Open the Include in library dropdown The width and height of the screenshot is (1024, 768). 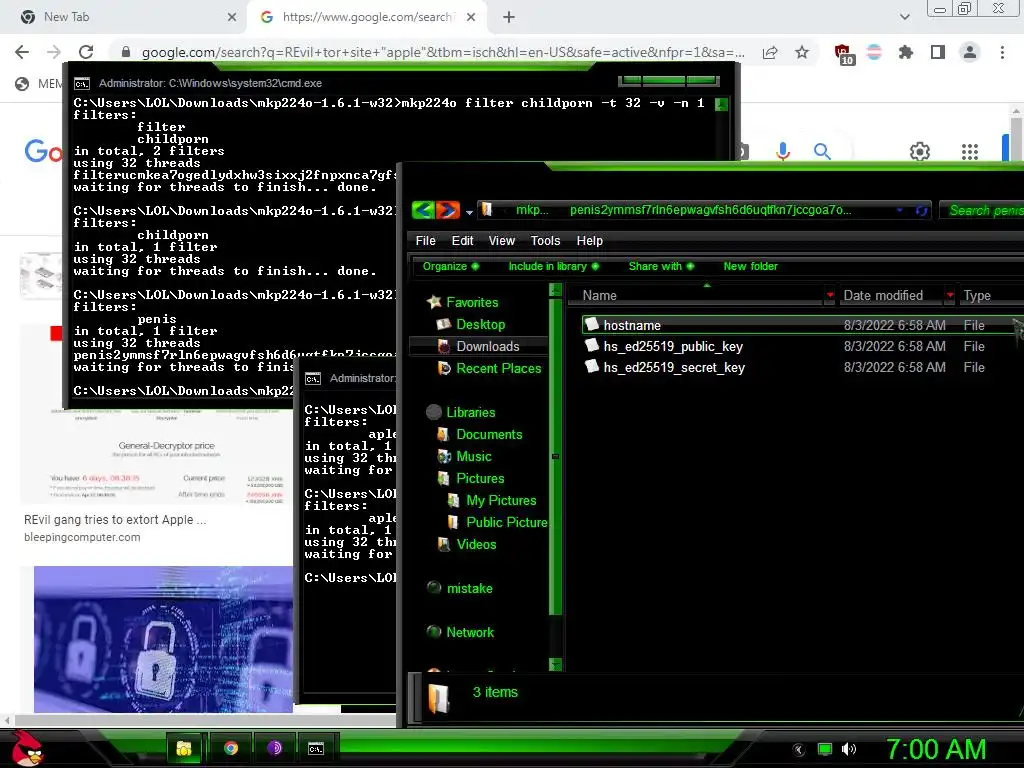coord(553,266)
